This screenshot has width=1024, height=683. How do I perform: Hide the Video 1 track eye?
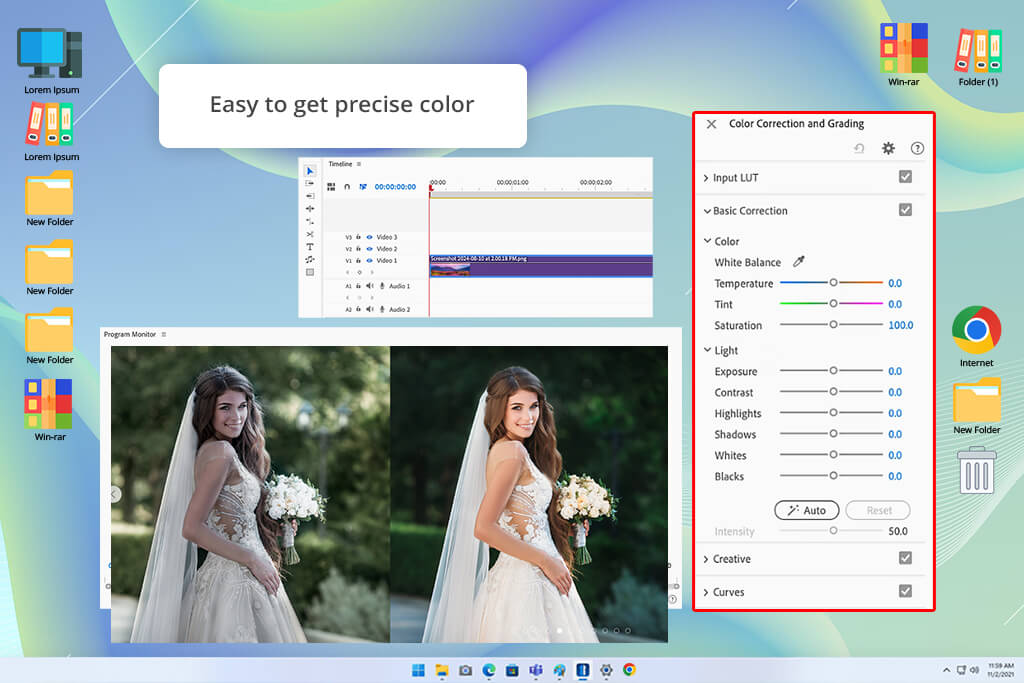click(x=370, y=261)
